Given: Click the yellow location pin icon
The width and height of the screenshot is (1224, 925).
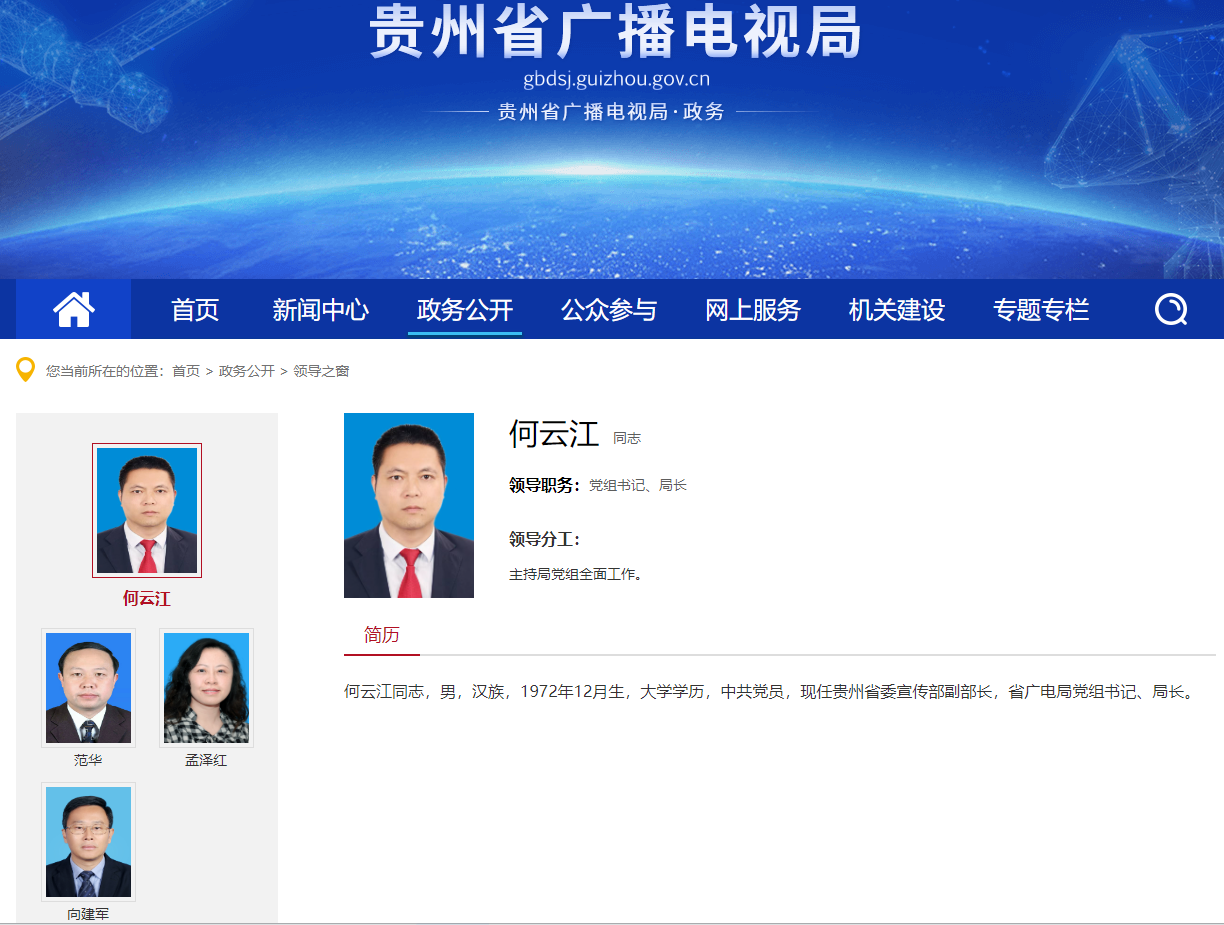Looking at the screenshot, I should click(26, 370).
